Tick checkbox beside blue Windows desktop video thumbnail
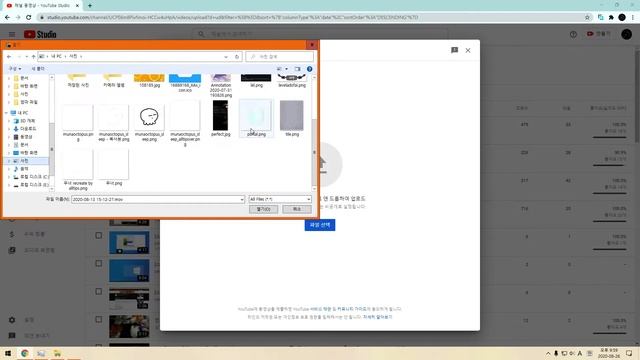The image size is (640, 360). pyautogui.click(x=98, y=264)
